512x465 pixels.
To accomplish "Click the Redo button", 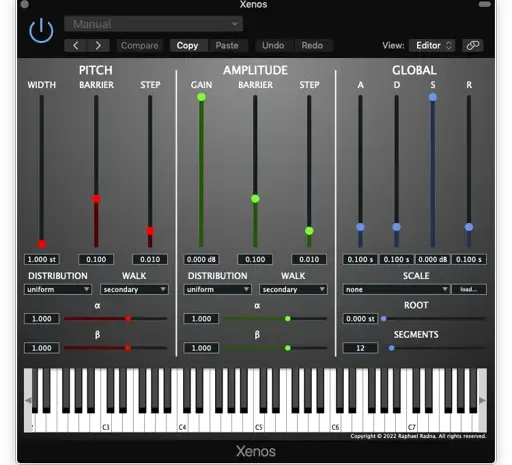I will click(x=312, y=45).
